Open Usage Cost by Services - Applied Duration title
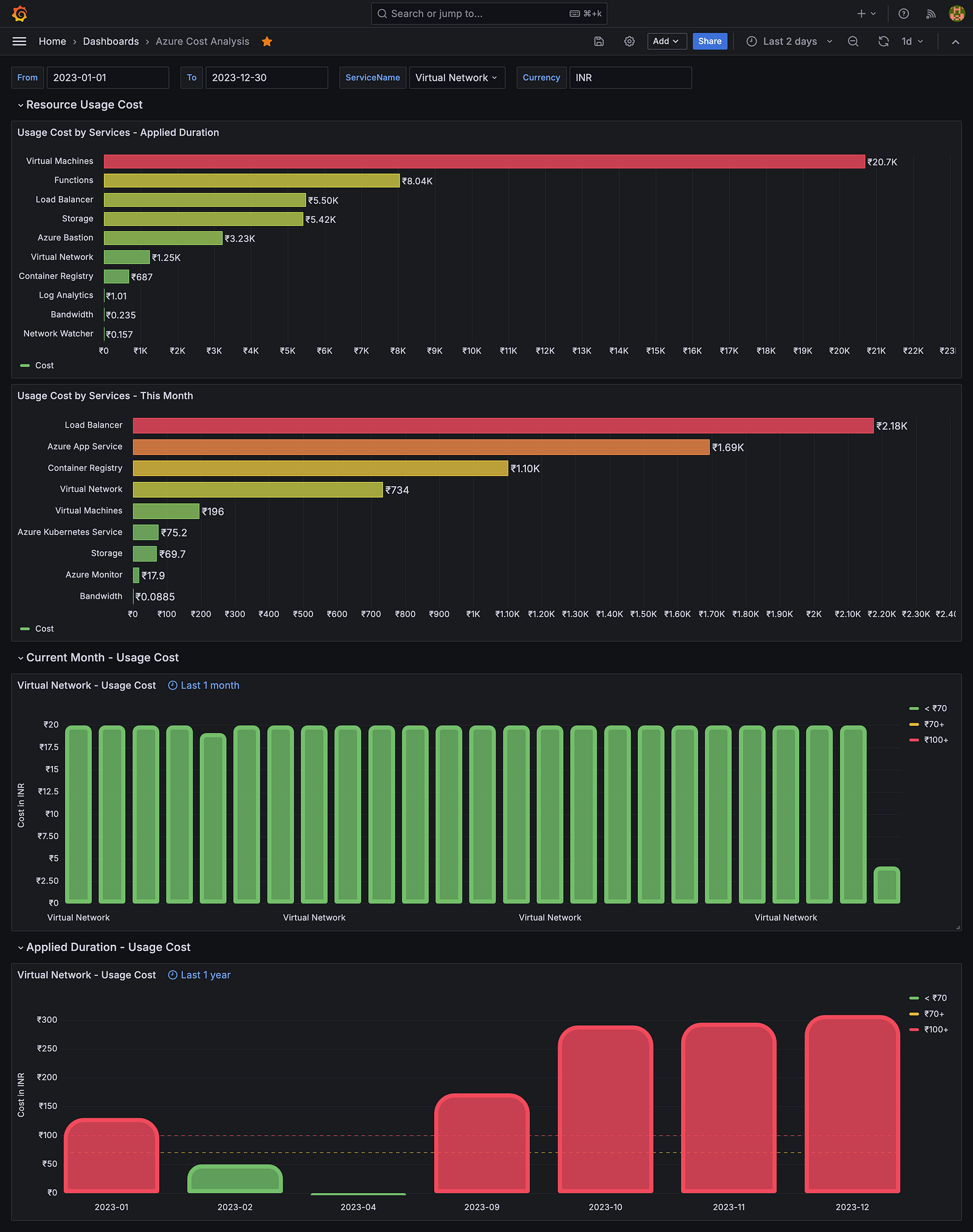 point(118,133)
